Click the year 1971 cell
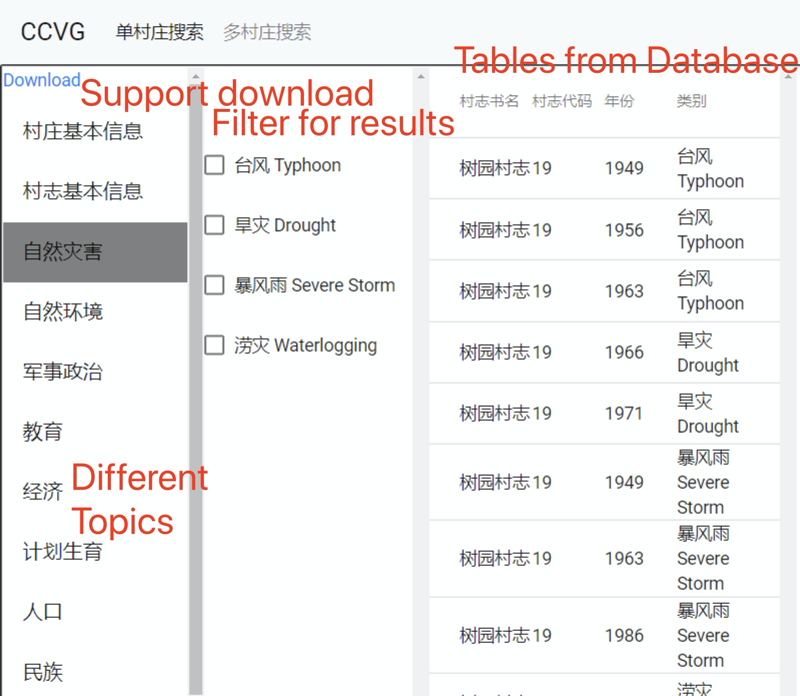Screen dimensions: 800x696 pos(624,413)
